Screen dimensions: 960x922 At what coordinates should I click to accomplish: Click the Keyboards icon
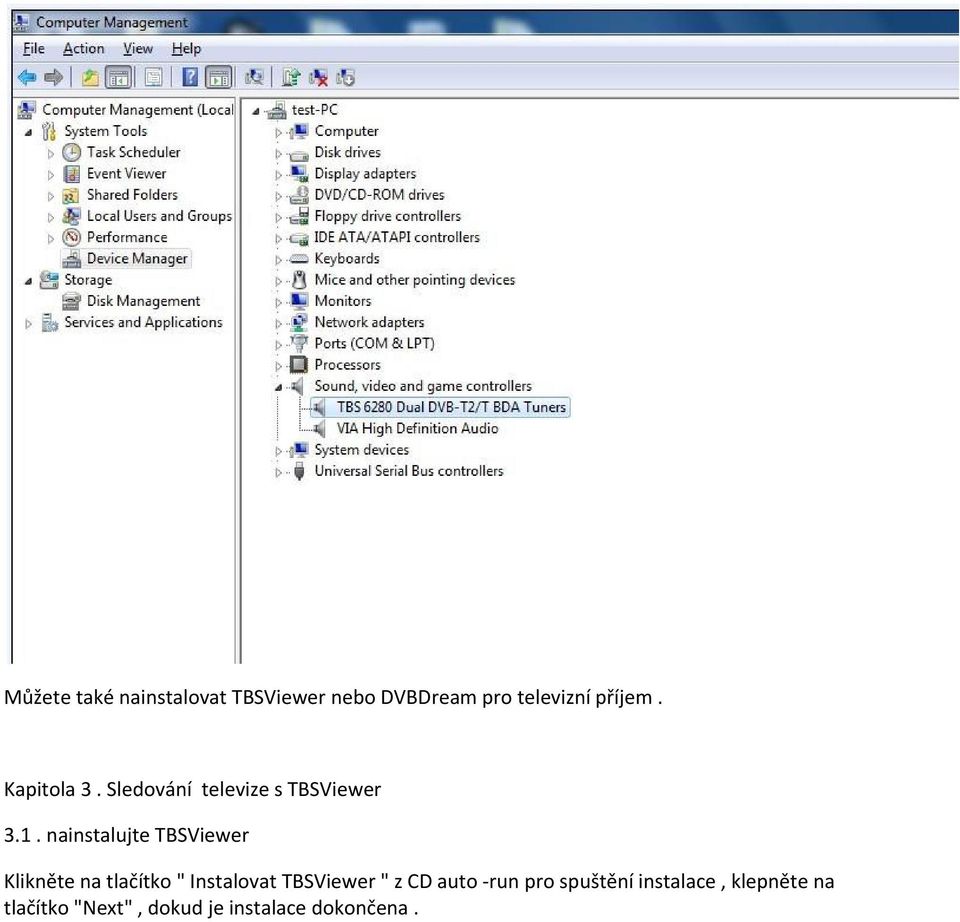point(298,259)
